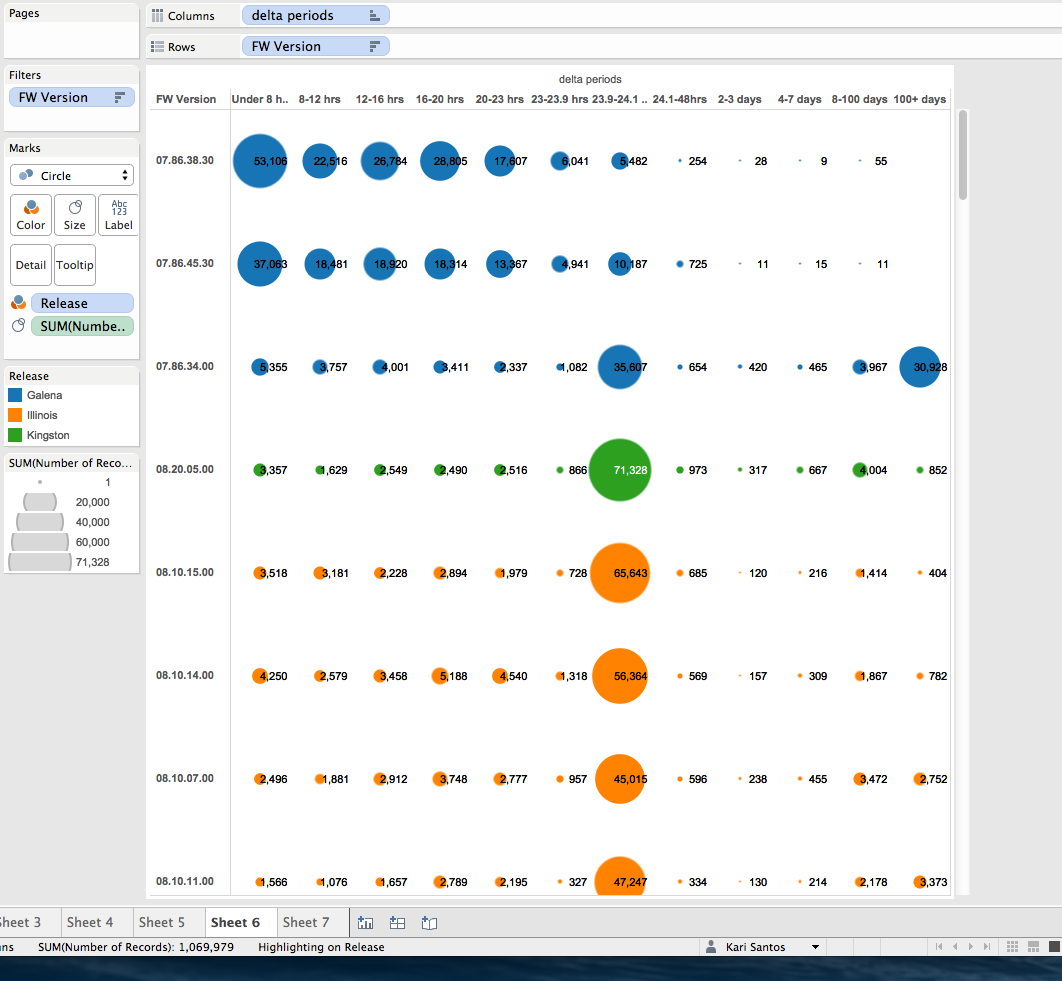Select the Galena blue legend swatch
This screenshot has height=981, width=1062.
click(15, 396)
